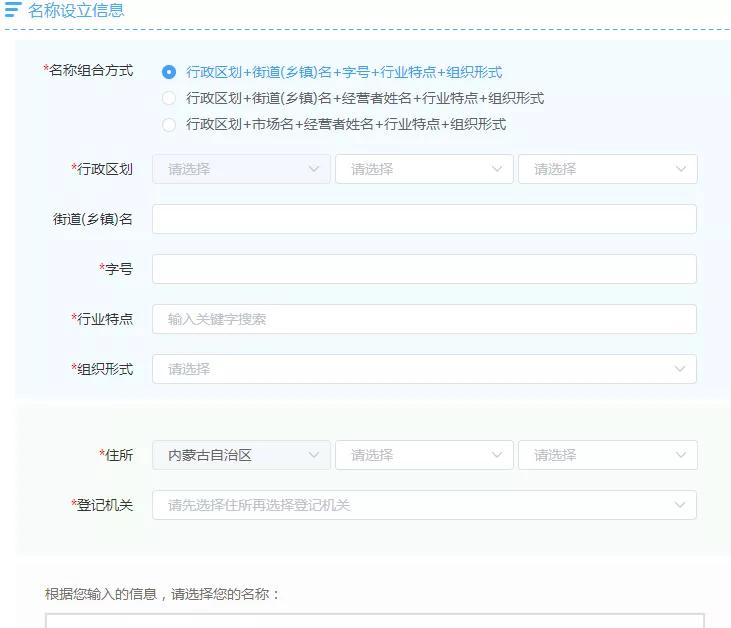The image size is (731, 628).
Task: Click the chevron arrow of 登记机关
Action: tap(680, 505)
